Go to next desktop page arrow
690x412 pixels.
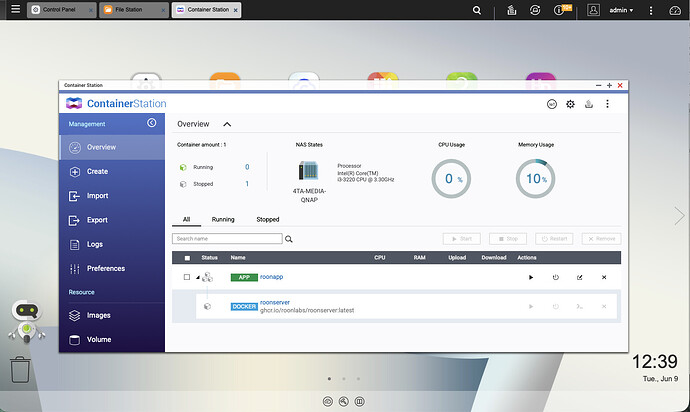(679, 216)
